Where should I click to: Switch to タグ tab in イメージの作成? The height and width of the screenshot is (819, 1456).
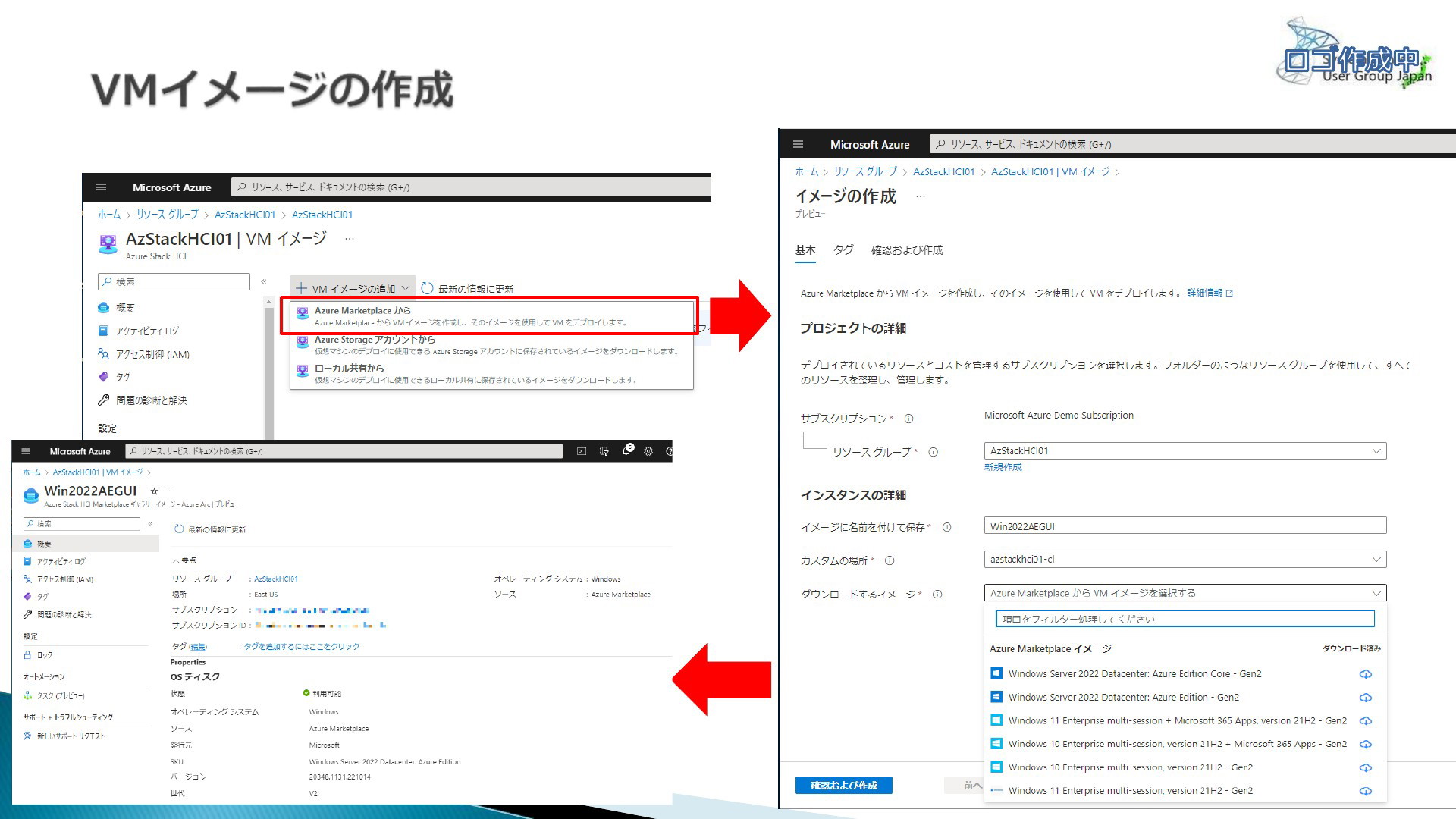tap(843, 250)
